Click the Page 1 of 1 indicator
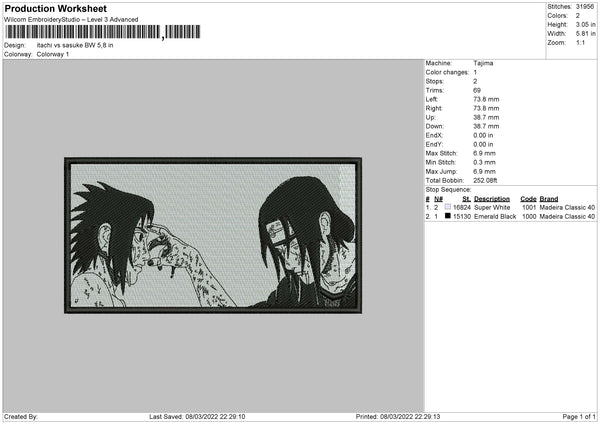This screenshot has height=424, width=600. pyautogui.click(x=579, y=417)
